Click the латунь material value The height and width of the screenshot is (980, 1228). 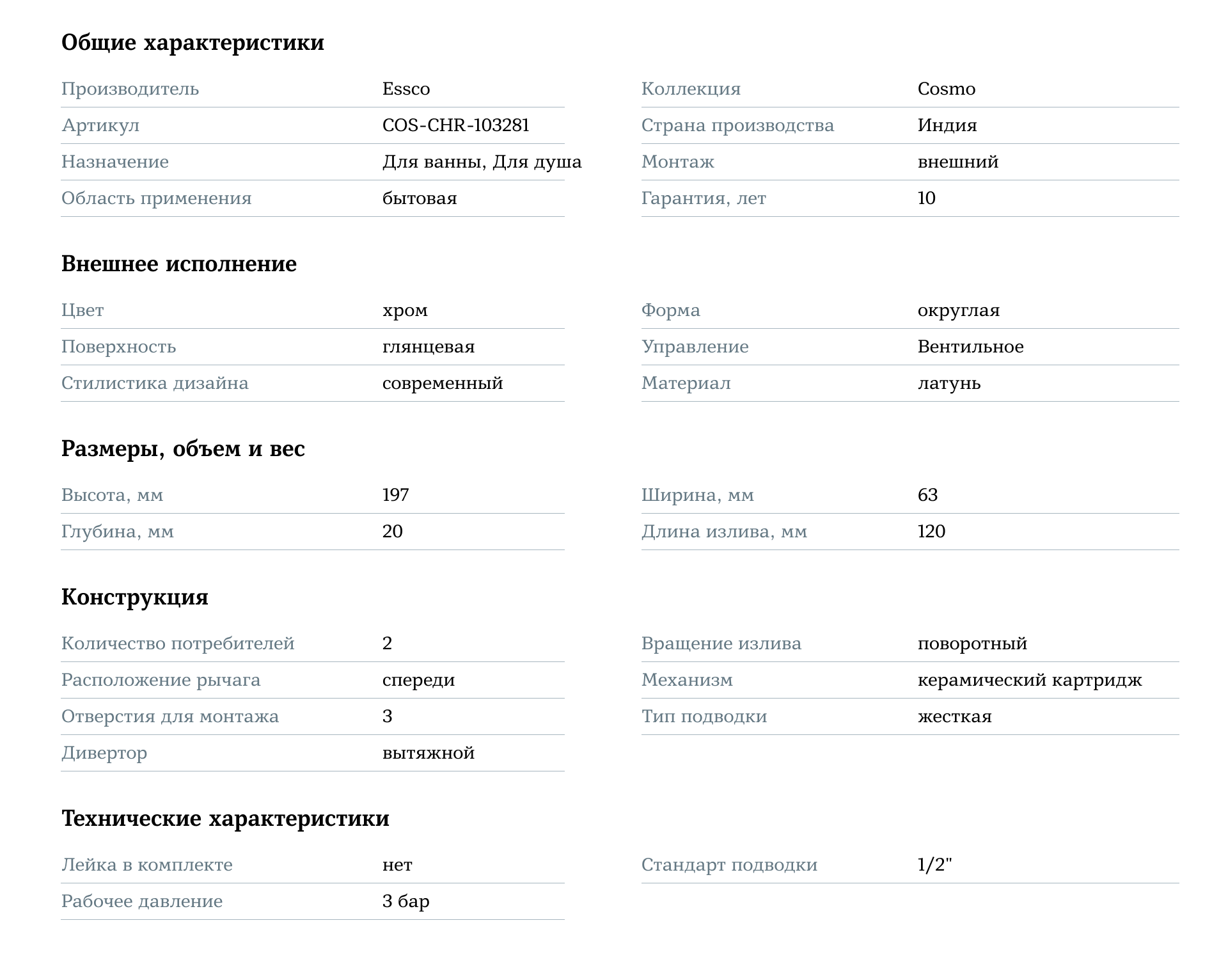click(x=949, y=384)
